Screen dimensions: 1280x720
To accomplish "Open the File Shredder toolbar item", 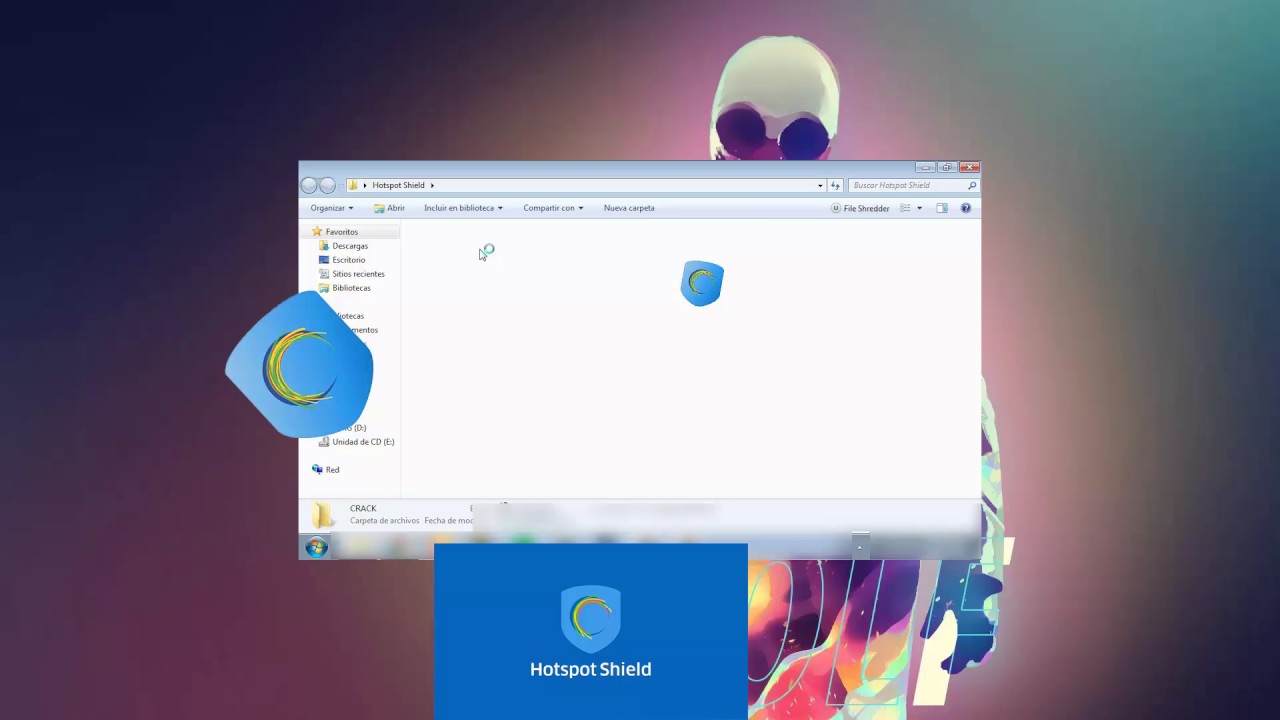I will click(860, 208).
